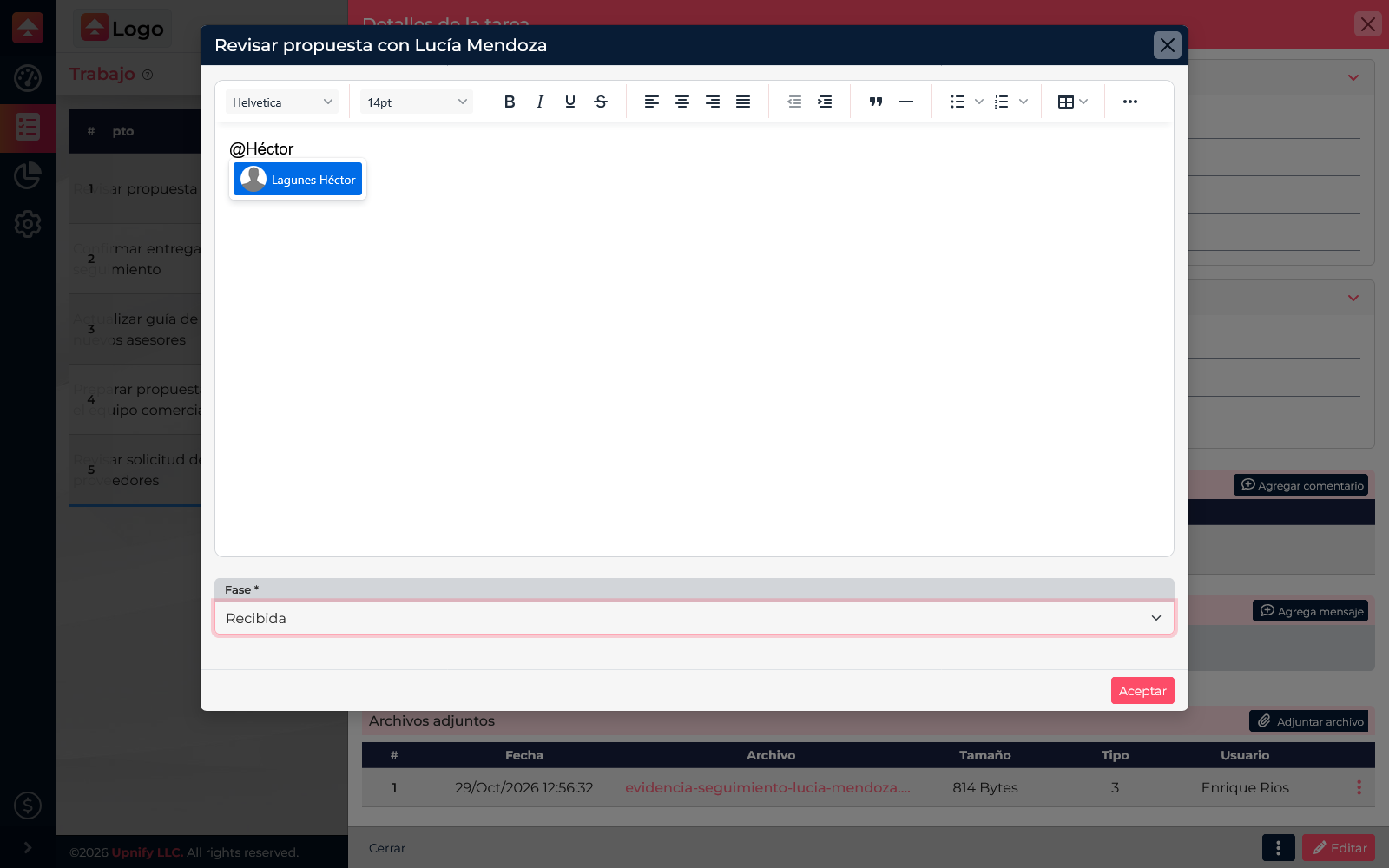The height and width of the screenshot is (868, 1389).
Task: Align text to the left
Action: (x=652, y=102)
